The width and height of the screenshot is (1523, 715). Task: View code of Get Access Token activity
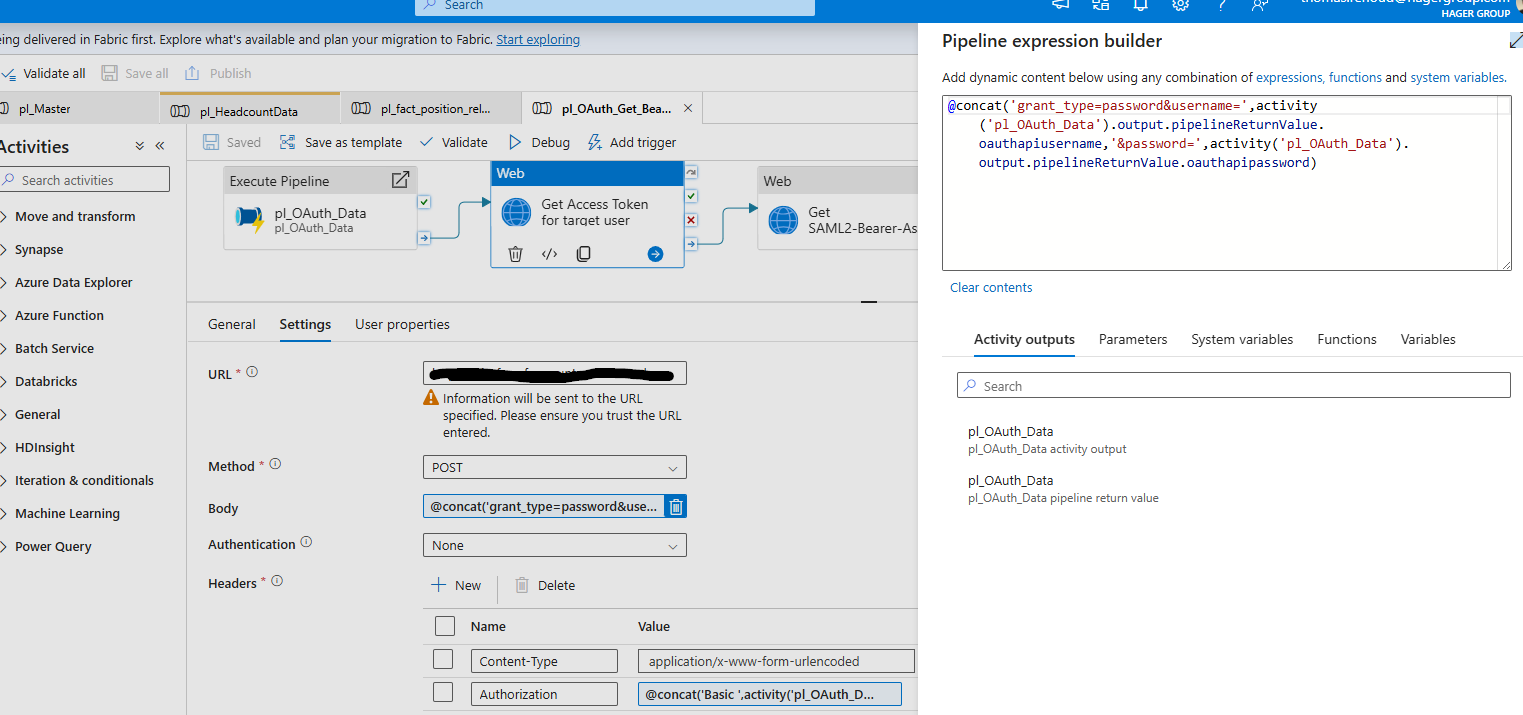point(549,254)
